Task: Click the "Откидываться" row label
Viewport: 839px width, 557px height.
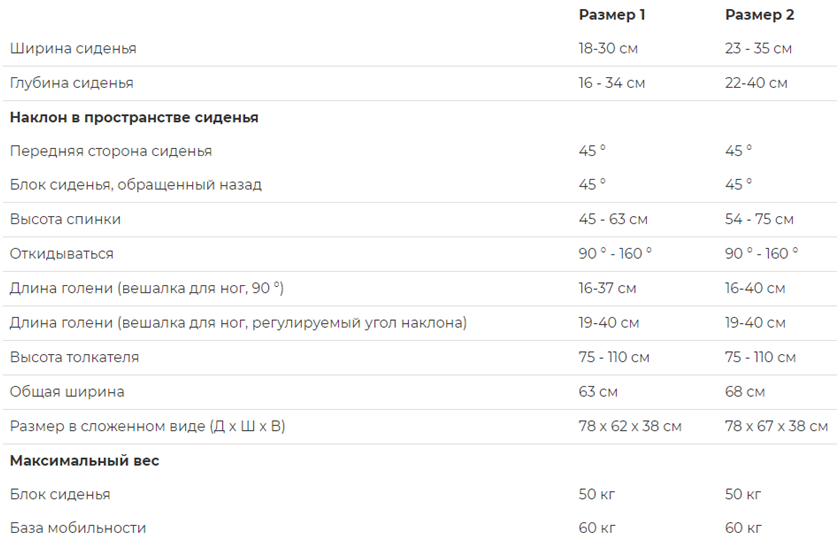Action: [x=62, y=254]
